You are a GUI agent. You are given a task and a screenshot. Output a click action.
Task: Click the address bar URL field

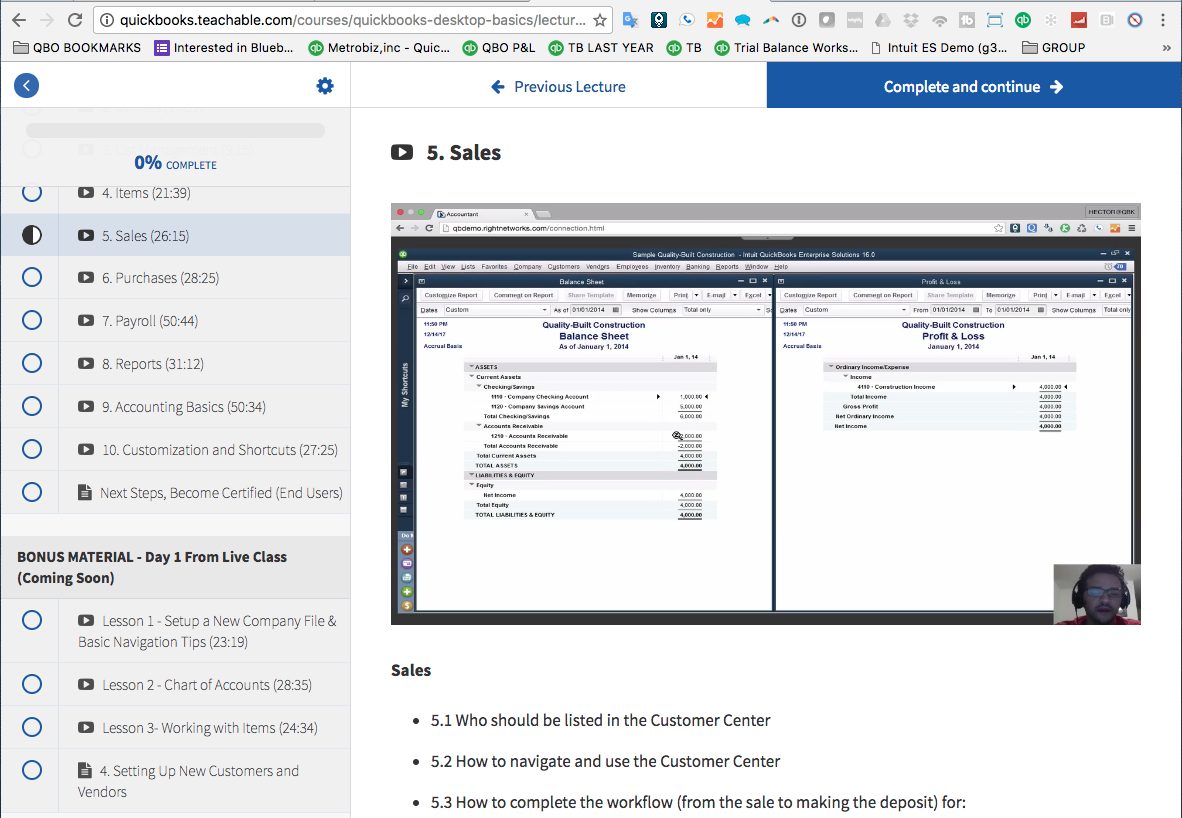point(353,20)
